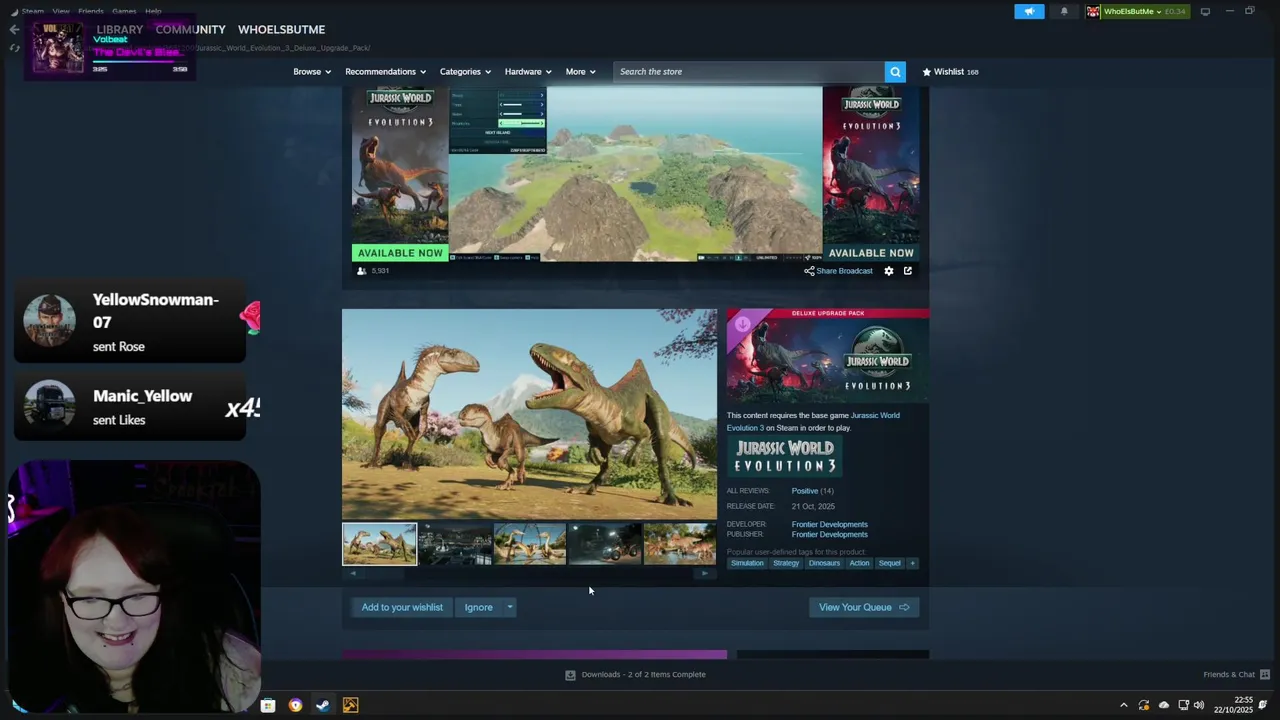Screen dimensions: 1280x720
Task: Select third screenshot thumbnail
Action: (x=530, y=544)
